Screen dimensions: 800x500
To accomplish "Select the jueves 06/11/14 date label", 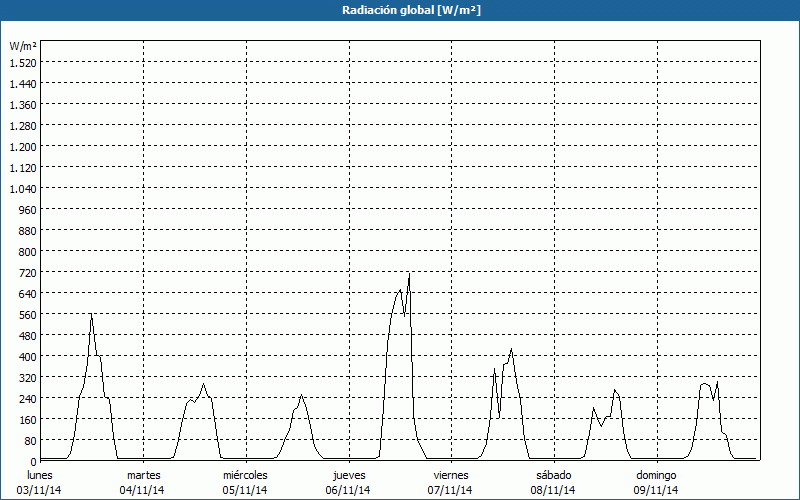I will pyautogui.click(x=348, y=482).
